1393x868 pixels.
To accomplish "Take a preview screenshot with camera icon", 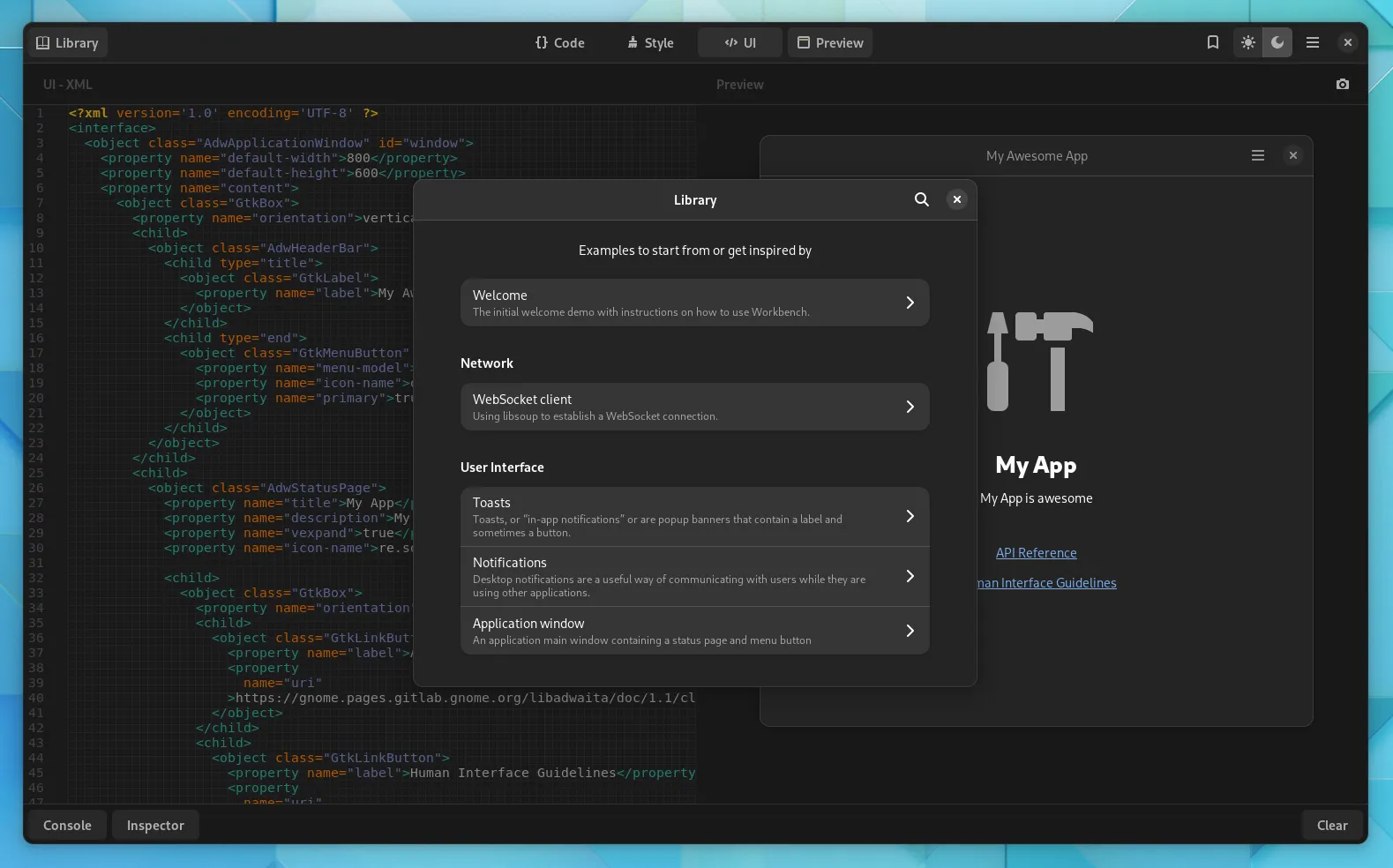I will pos(1342,85).
